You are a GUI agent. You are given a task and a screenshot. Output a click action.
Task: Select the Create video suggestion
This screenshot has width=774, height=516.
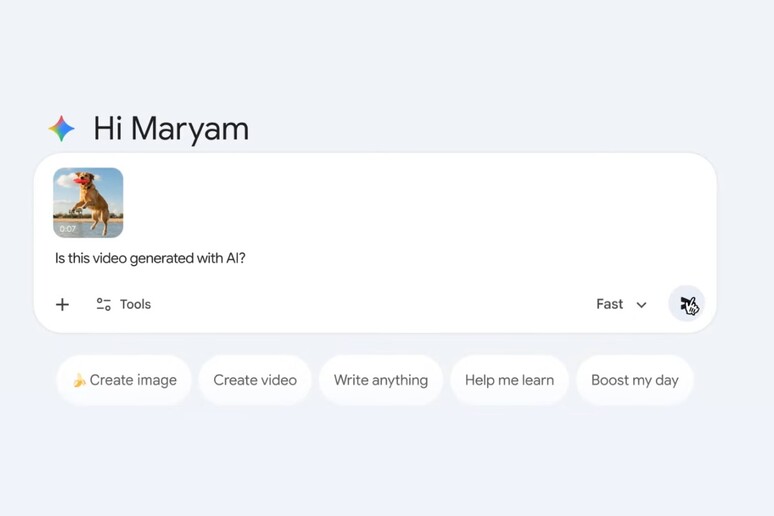coord(255,380)
